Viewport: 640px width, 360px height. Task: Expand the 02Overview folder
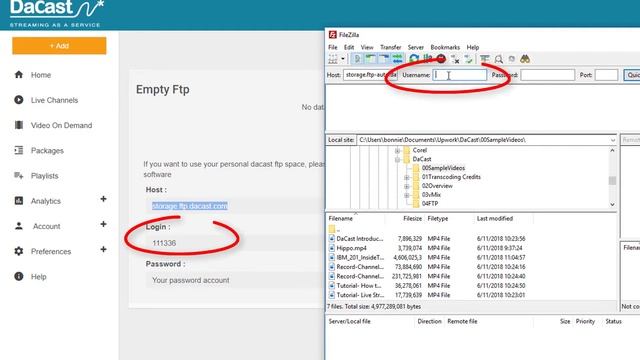(407, 186)
